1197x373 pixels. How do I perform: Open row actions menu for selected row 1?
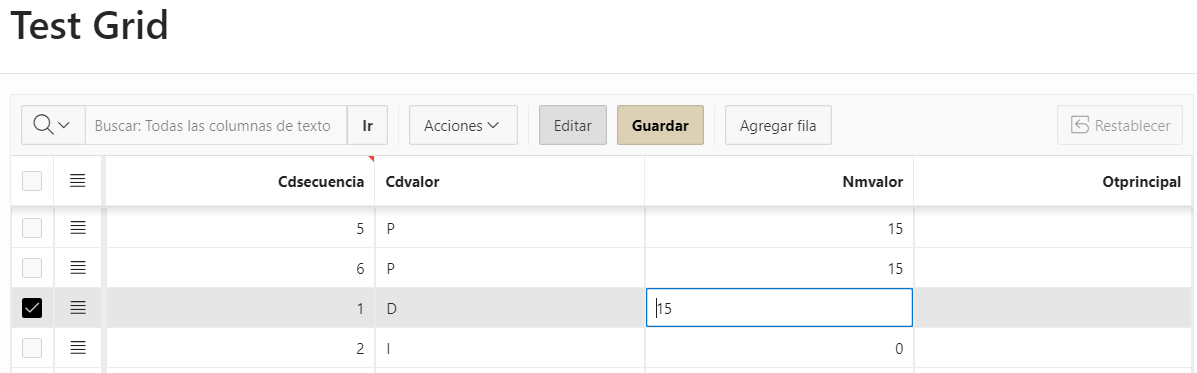tap(77, 307)
